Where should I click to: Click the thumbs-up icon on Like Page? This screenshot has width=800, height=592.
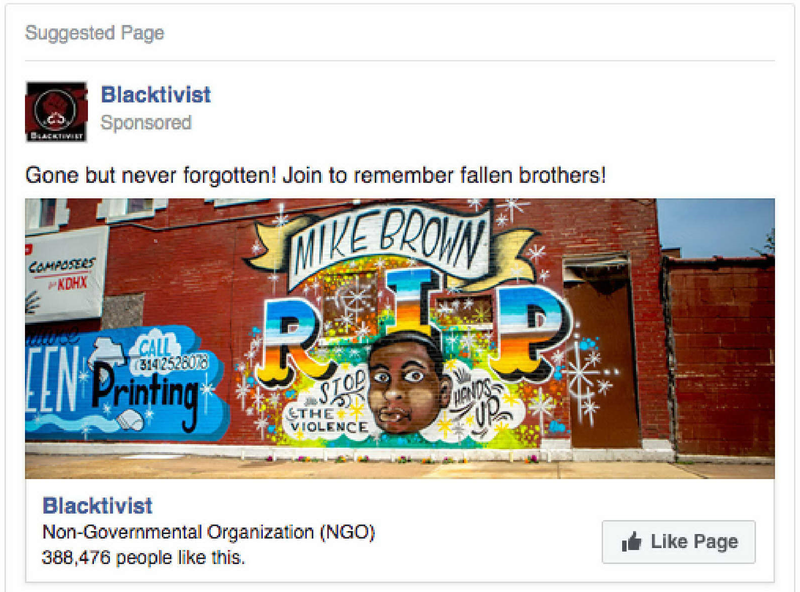click(x=631, y=541)
